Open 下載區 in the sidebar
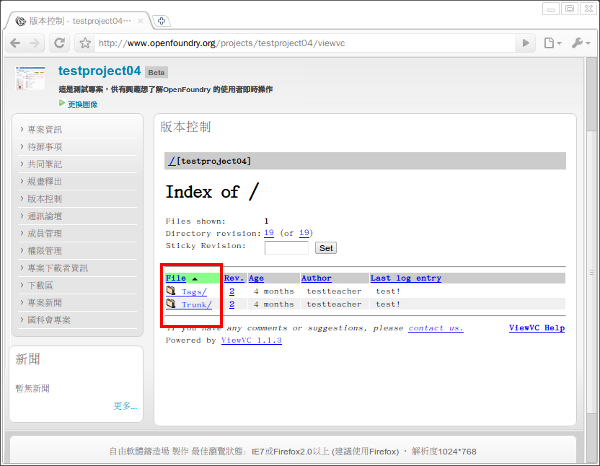 click(40, 285)
